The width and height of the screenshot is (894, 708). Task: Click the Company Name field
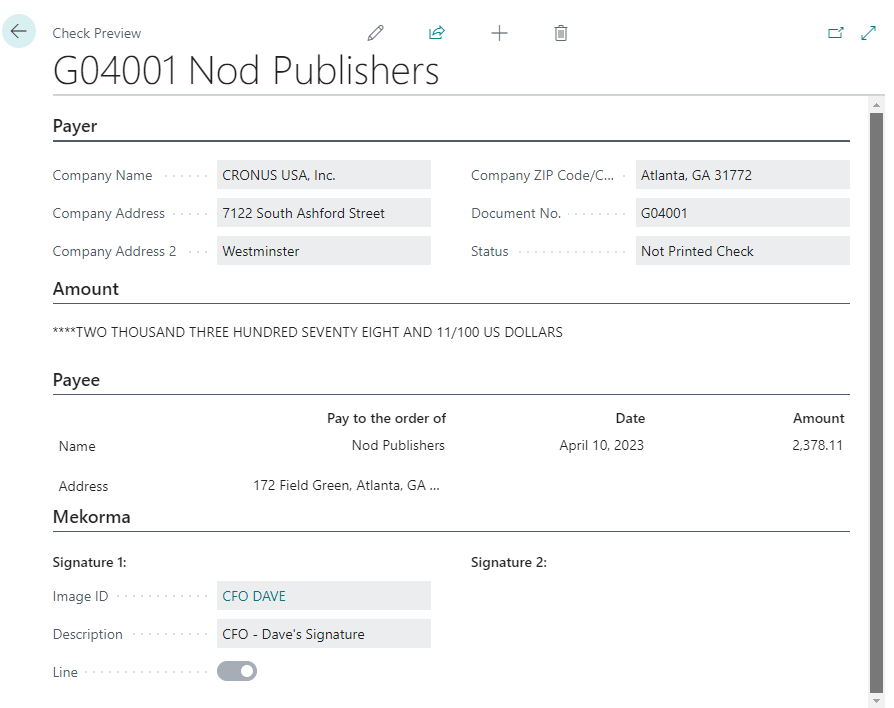point(323,175)
